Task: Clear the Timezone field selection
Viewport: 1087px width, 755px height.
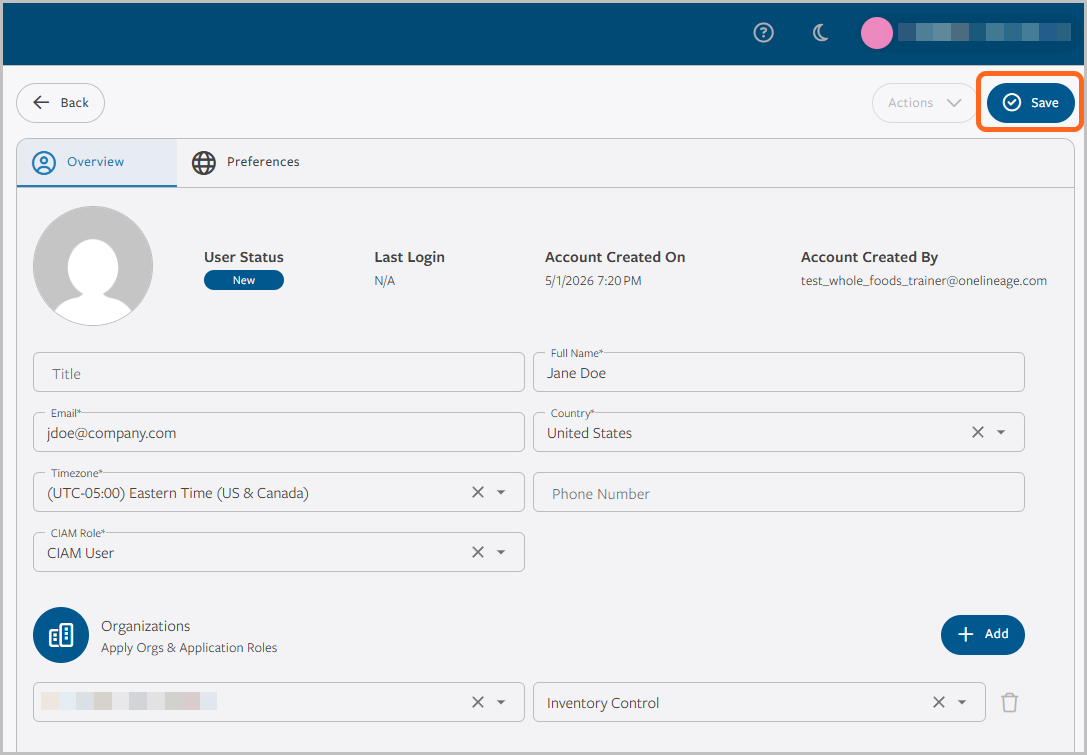Action: (478, 492)
